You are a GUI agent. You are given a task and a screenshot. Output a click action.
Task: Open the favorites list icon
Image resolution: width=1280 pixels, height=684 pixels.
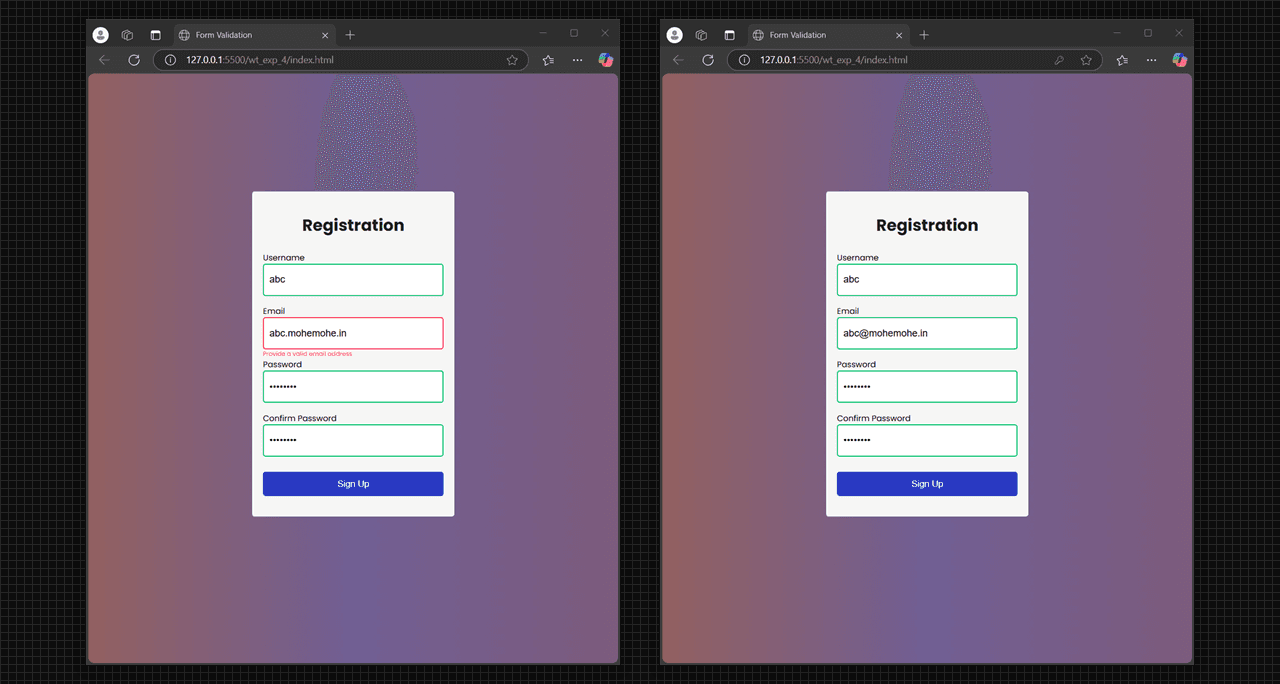click(547, 60)
